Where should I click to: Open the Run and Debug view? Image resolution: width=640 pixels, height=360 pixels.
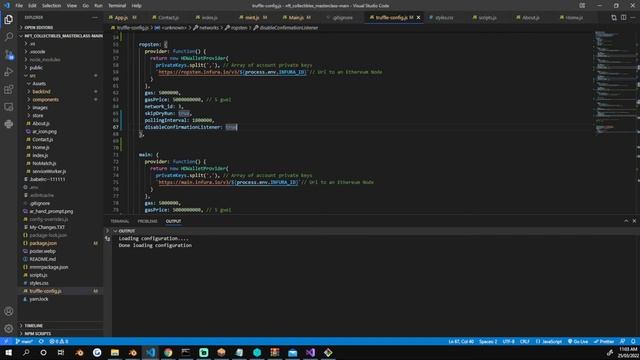[x=9, y=72]
